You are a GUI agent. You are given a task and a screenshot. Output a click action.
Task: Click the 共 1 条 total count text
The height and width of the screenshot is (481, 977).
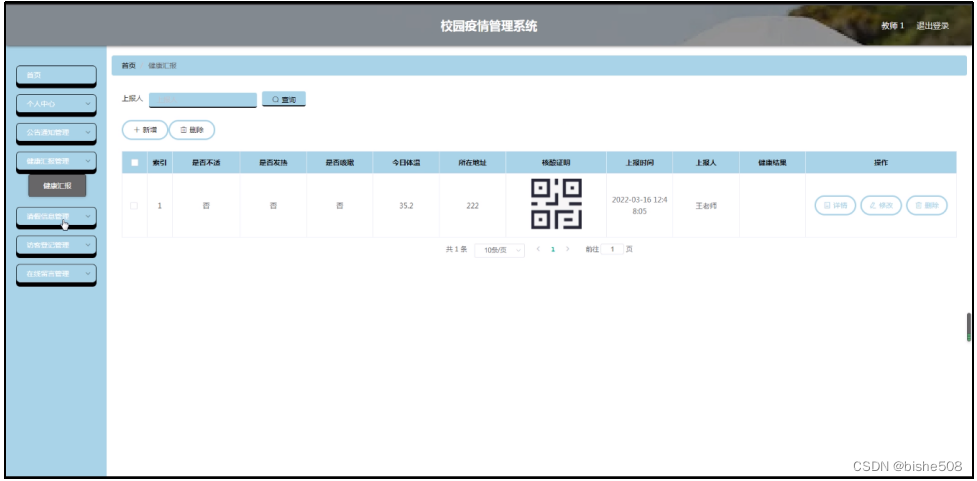point(456,249)
